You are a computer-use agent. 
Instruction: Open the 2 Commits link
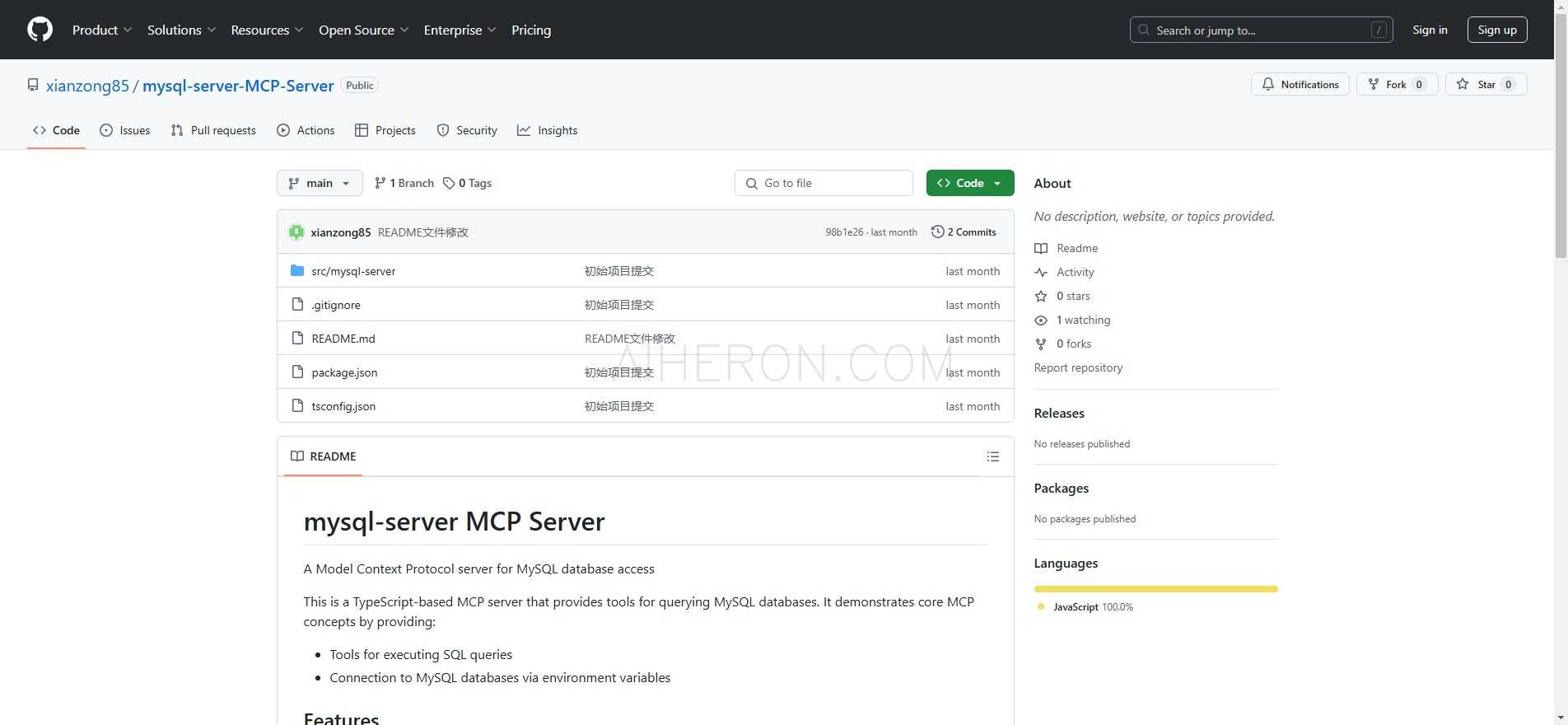pos(964,232)
